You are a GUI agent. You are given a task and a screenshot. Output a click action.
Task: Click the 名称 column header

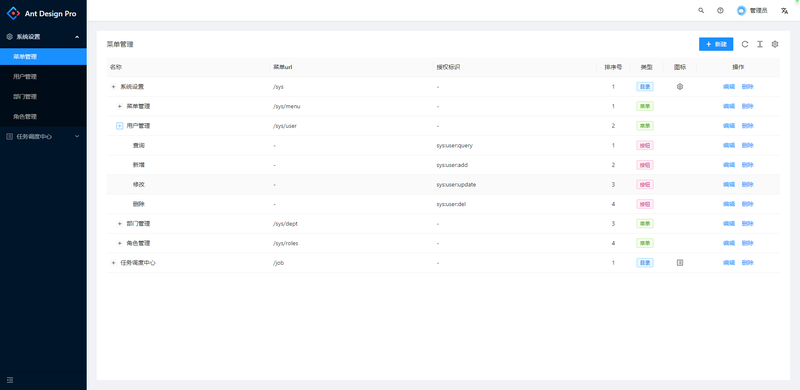[188, 67]
